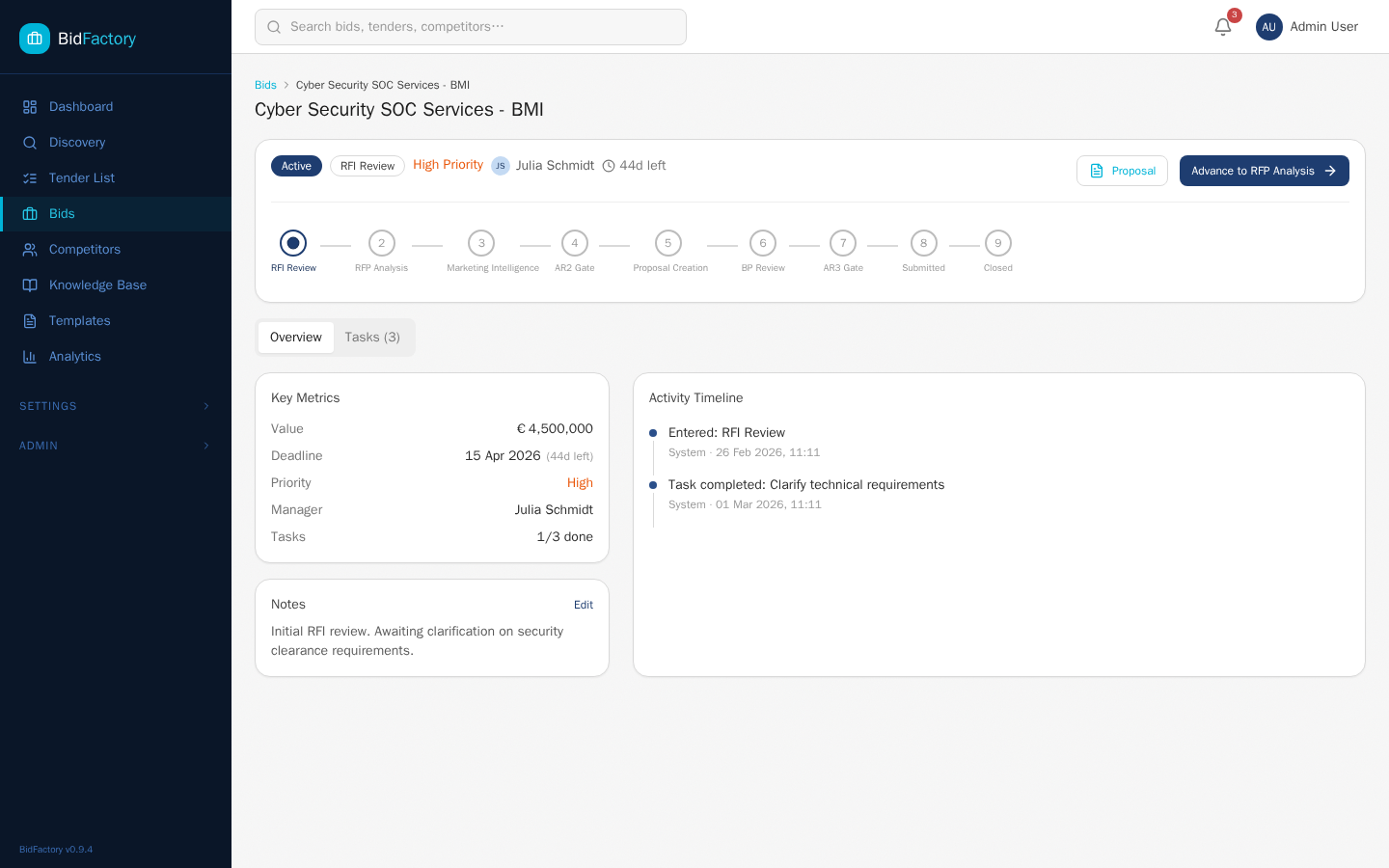The height and width of the screenshot is (868, 1389).
Task: Click the Analytics chart icon
Action: (30, 357)
